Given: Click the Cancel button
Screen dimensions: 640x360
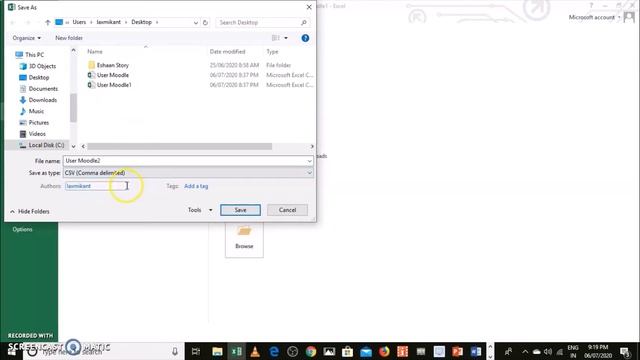Looking at the screenshot, I should [x=287, y=210].
